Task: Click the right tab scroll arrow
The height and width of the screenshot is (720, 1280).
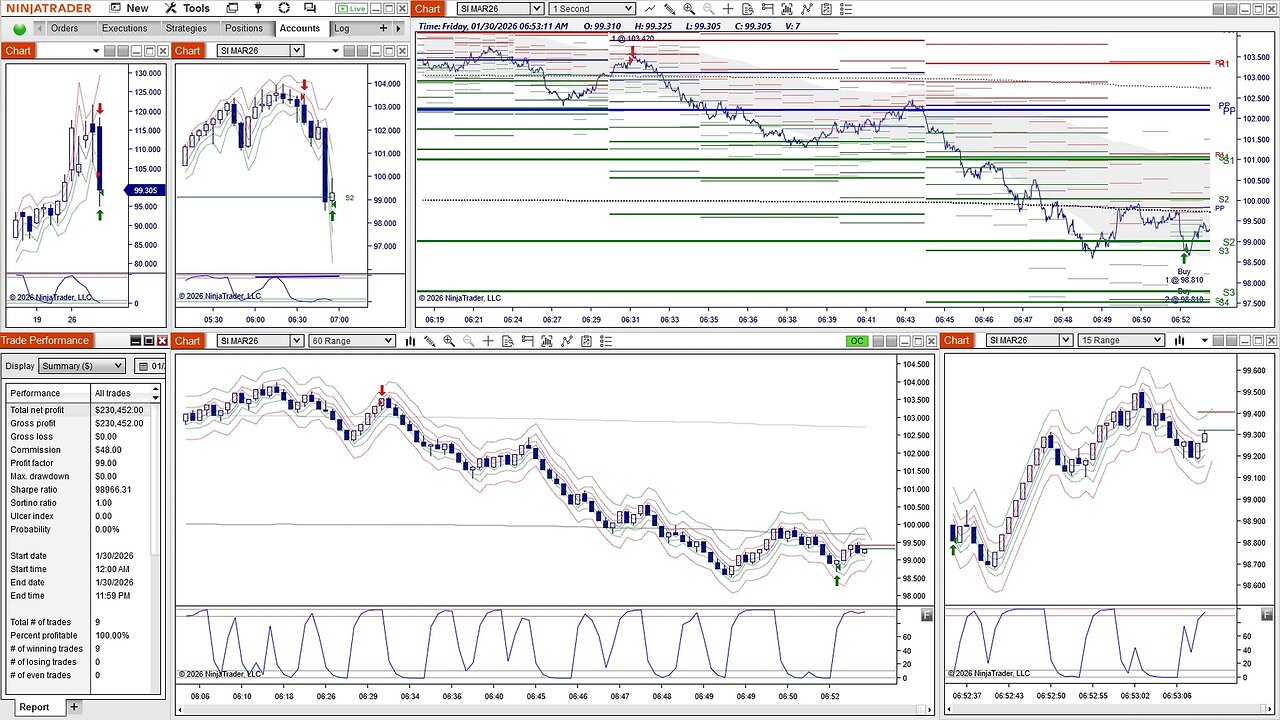Action: click(398, 29)
